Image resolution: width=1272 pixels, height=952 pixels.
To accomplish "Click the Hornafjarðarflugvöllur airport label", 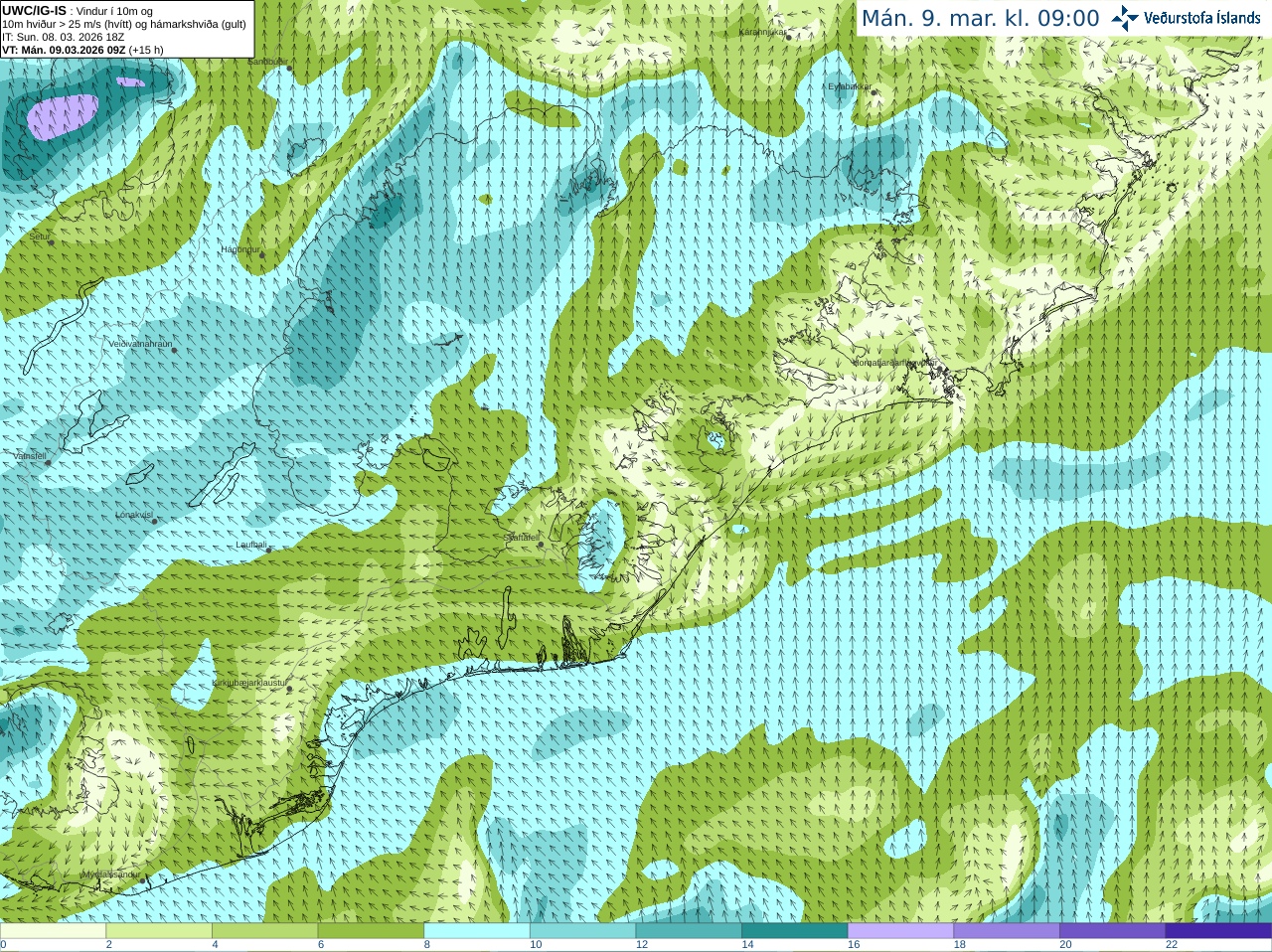I will [894, 363].
